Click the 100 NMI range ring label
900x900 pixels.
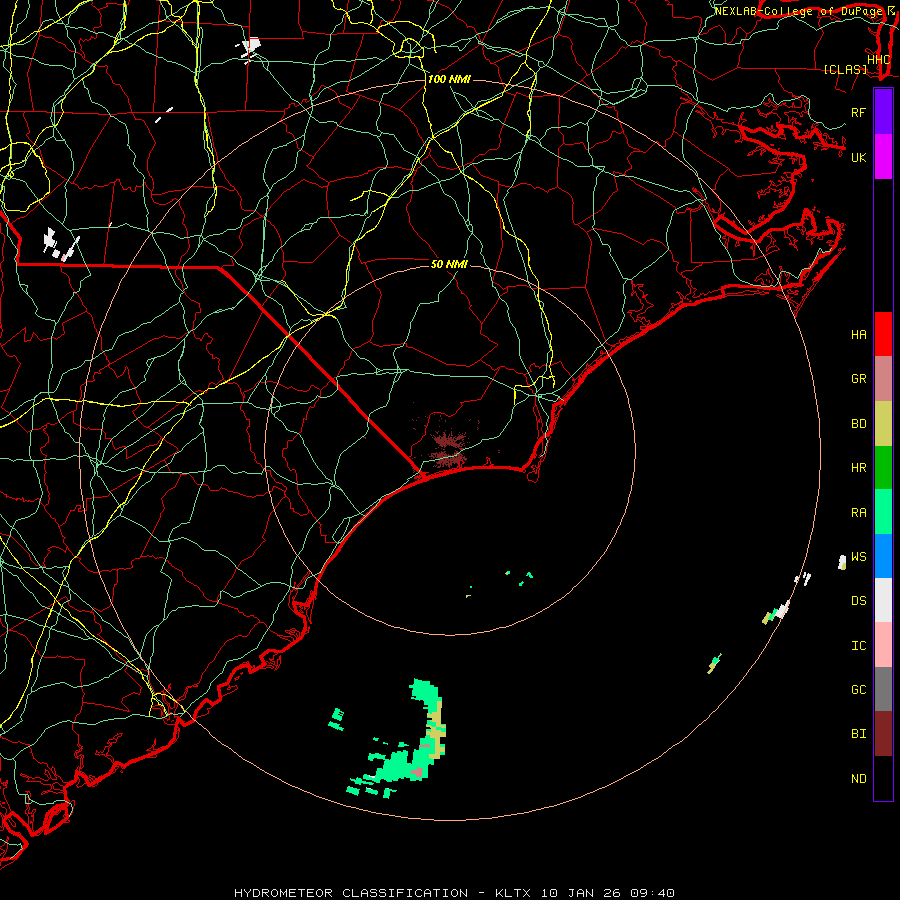point(449,79)
